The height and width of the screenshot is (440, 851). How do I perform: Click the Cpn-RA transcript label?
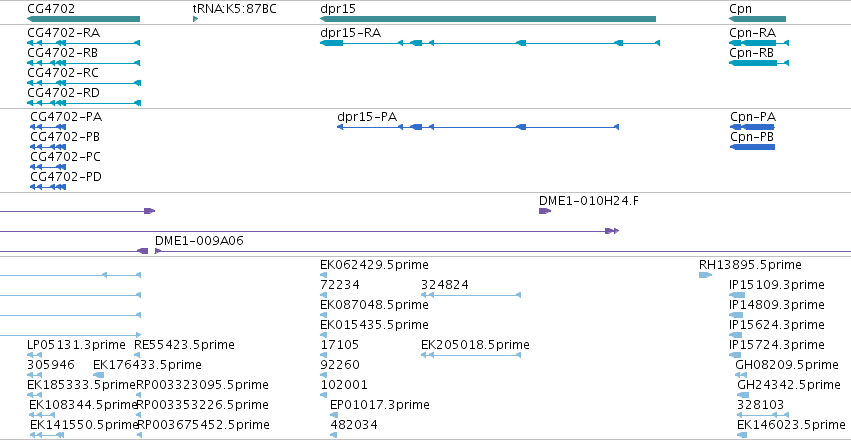click(x=753, y=33)
